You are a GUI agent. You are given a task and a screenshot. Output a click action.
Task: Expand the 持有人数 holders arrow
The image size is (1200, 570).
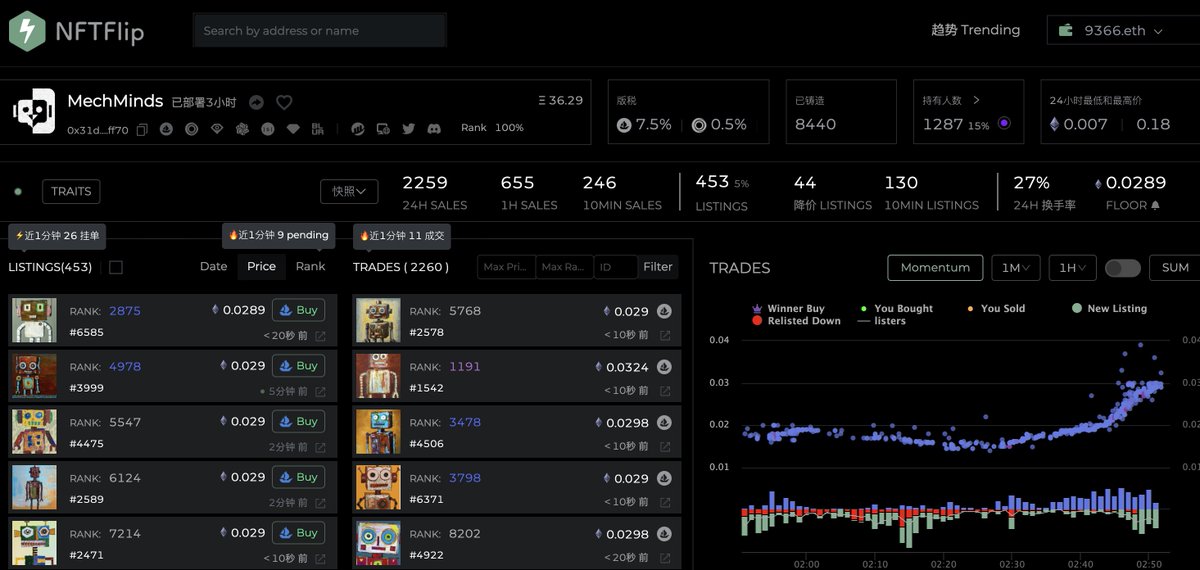[976, 100]
